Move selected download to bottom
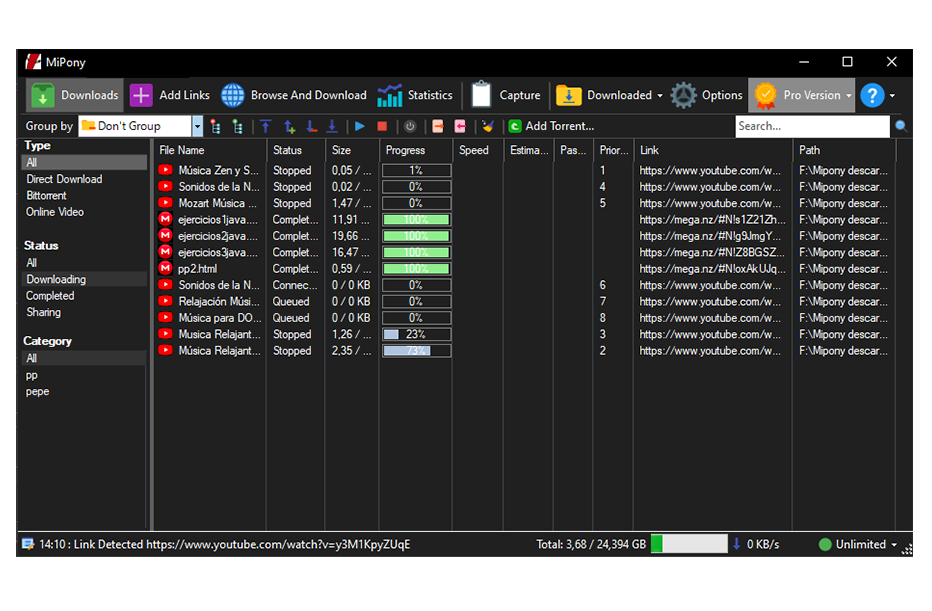 pos(332,126)
